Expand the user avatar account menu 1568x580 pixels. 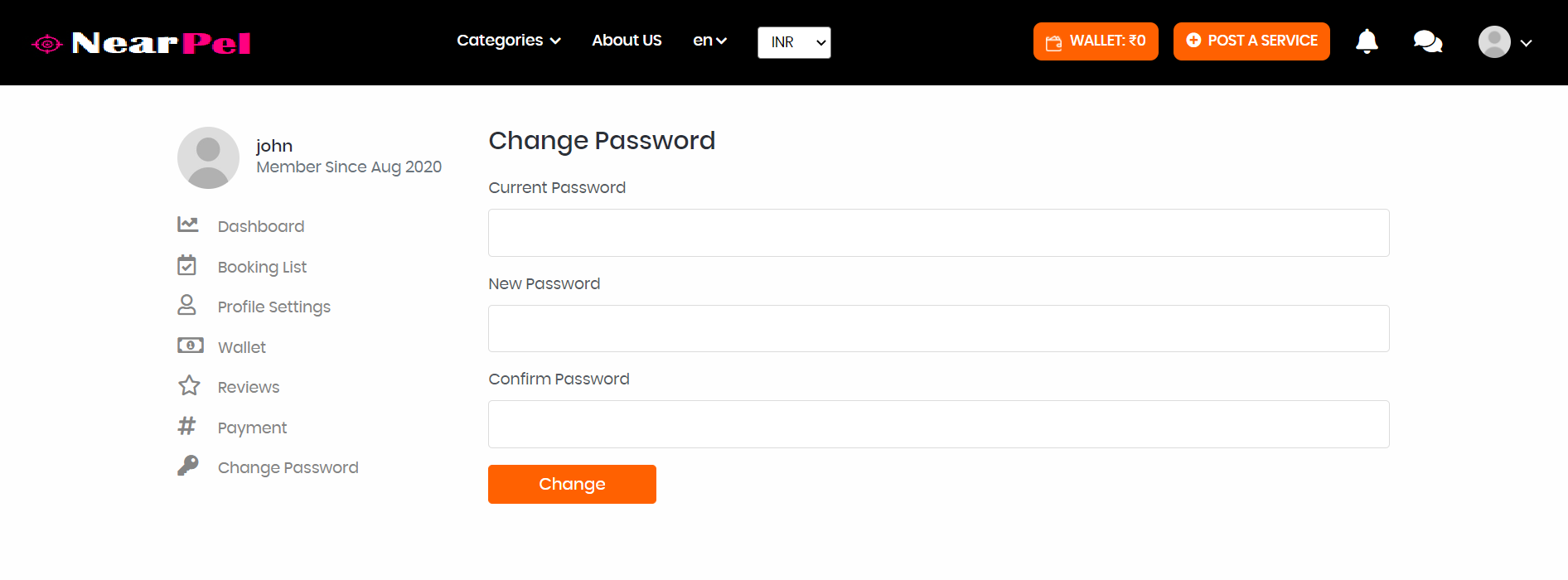pos(1505,42)
